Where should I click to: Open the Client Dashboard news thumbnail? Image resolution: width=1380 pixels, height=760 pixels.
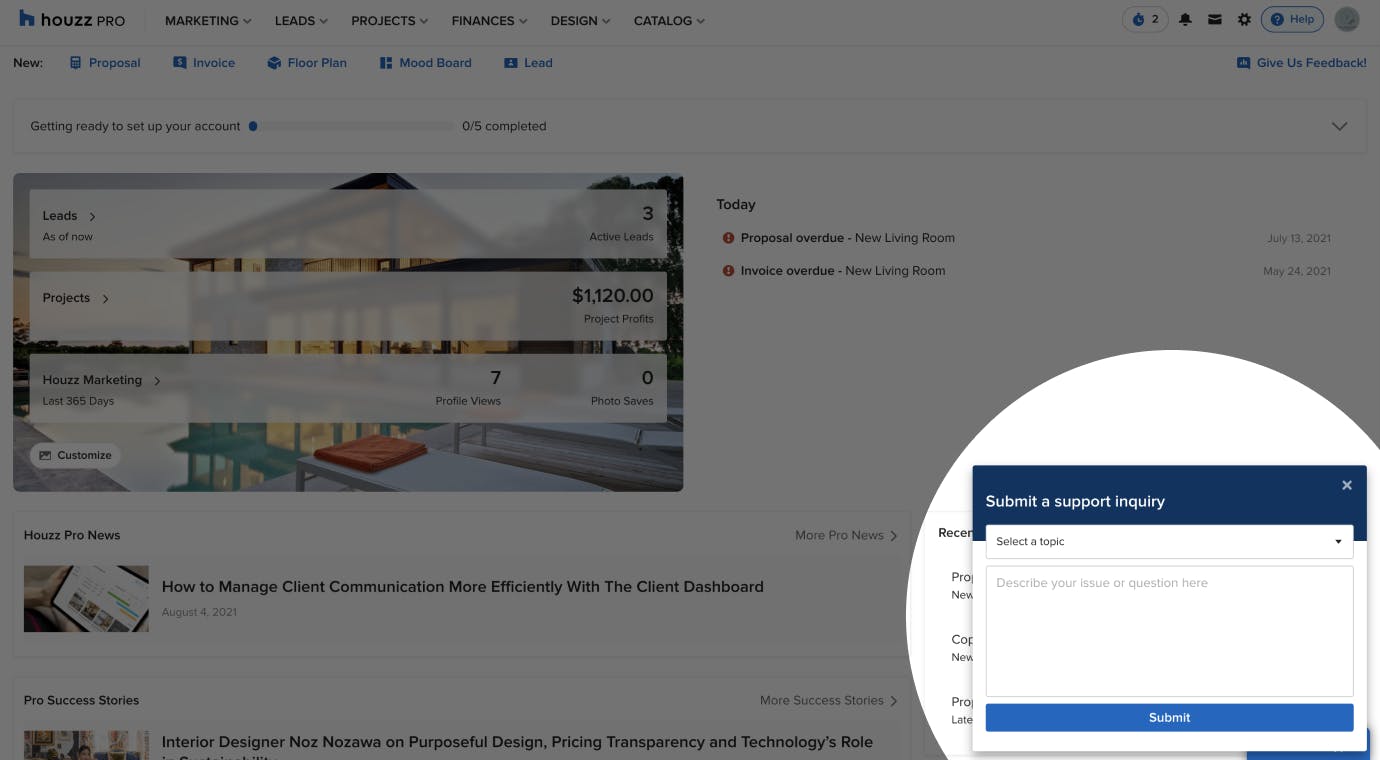tap(86, 598)
